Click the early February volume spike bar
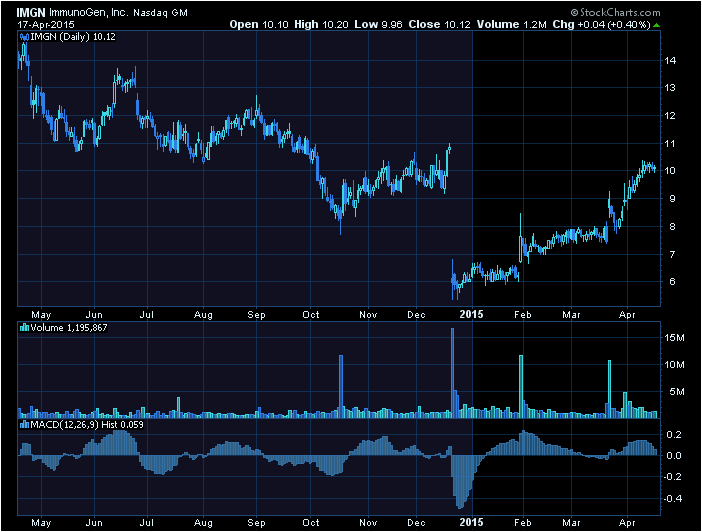 521,386
